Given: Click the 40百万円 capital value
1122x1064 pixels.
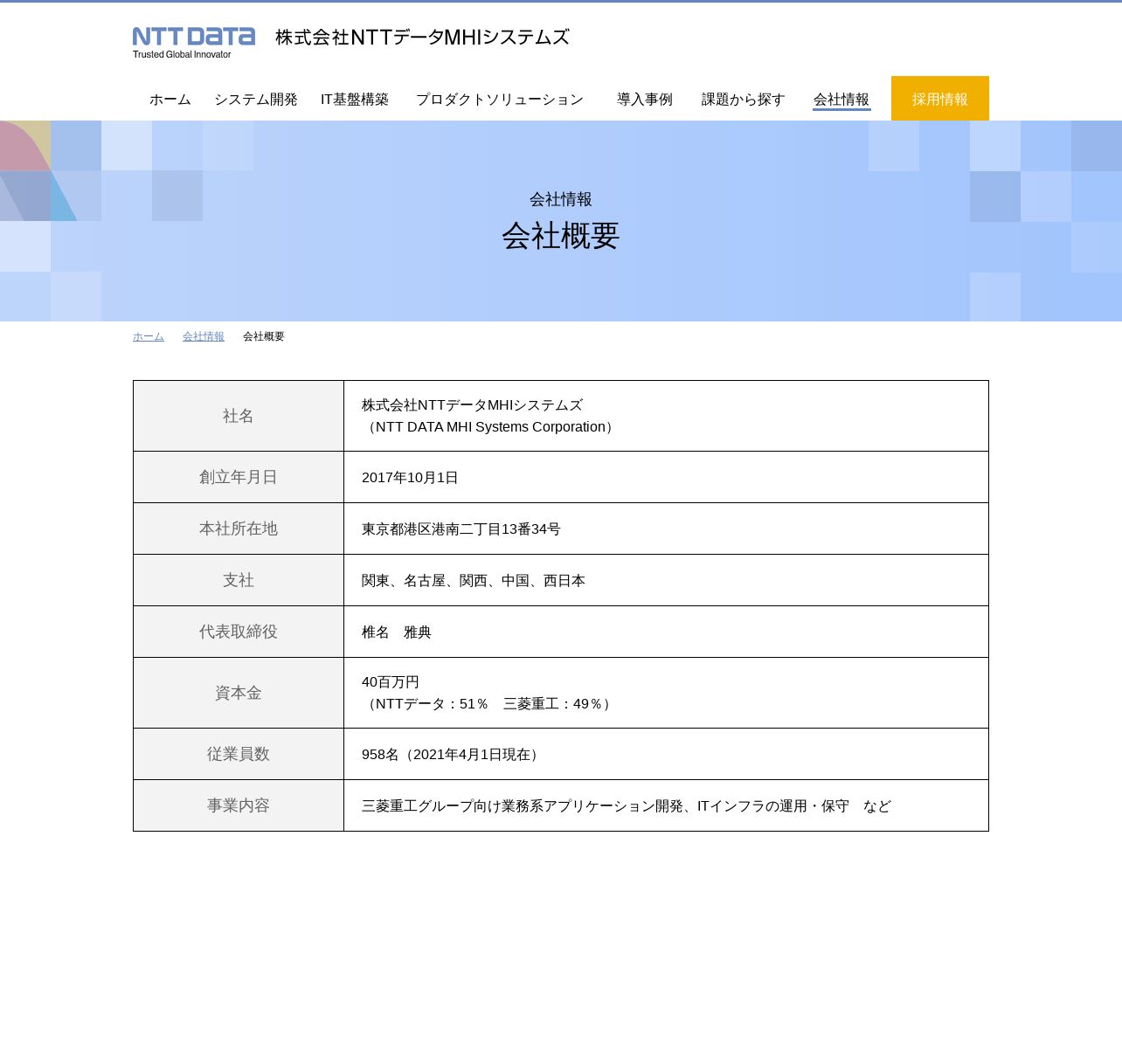Looking at the screenshot, I should tap(391, 682).
